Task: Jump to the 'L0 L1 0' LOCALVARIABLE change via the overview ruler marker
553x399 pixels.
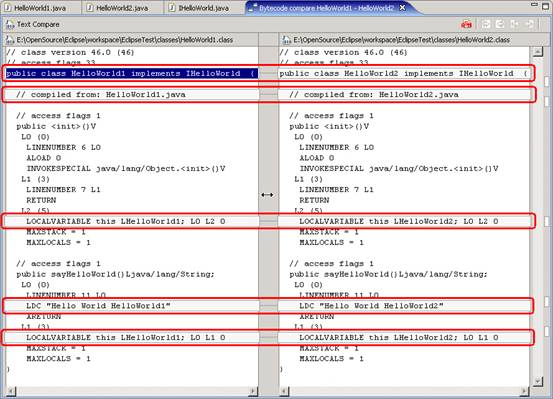Action: 547,331
